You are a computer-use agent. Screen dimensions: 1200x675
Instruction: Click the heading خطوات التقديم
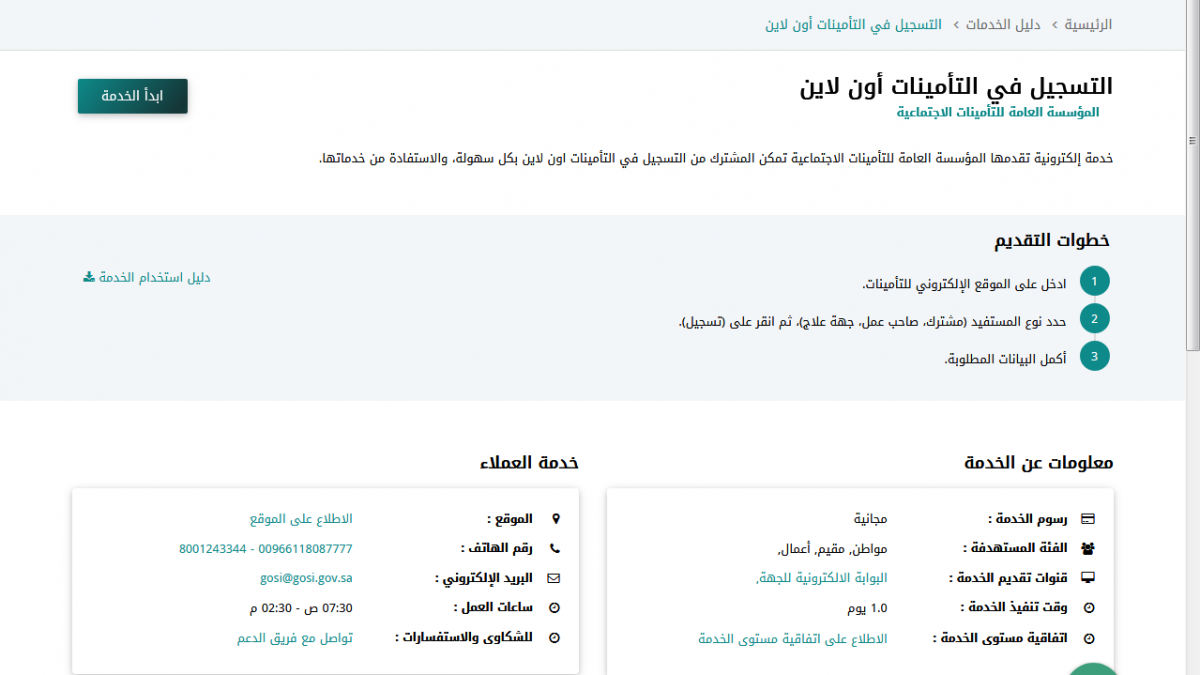1052,241
